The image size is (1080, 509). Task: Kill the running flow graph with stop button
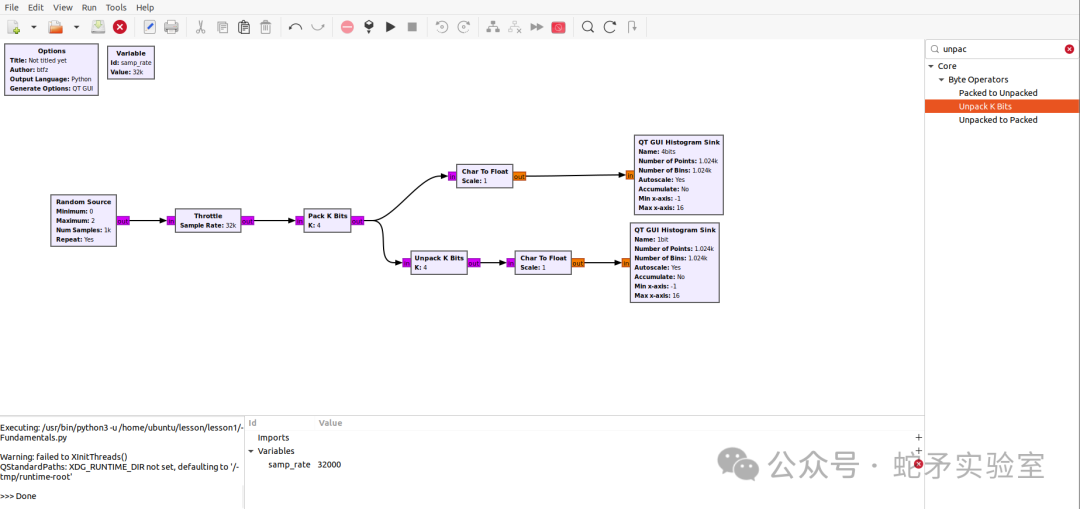click(x=412, y=27)
